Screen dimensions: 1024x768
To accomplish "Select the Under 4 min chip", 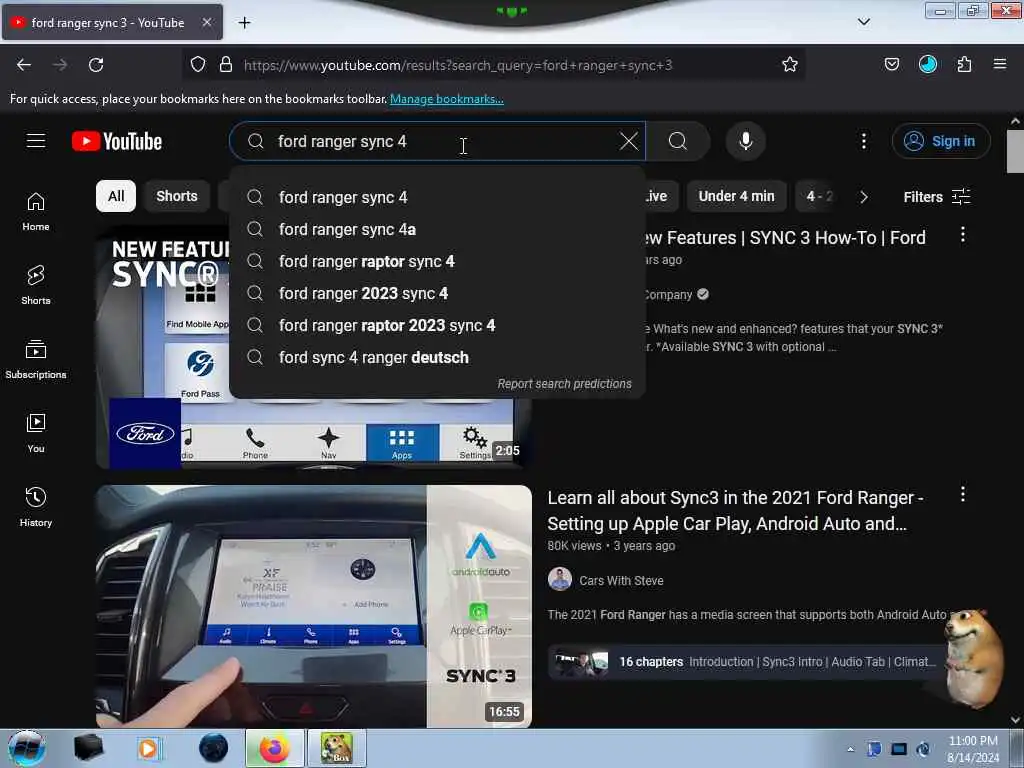I will (x=736, y=196).
